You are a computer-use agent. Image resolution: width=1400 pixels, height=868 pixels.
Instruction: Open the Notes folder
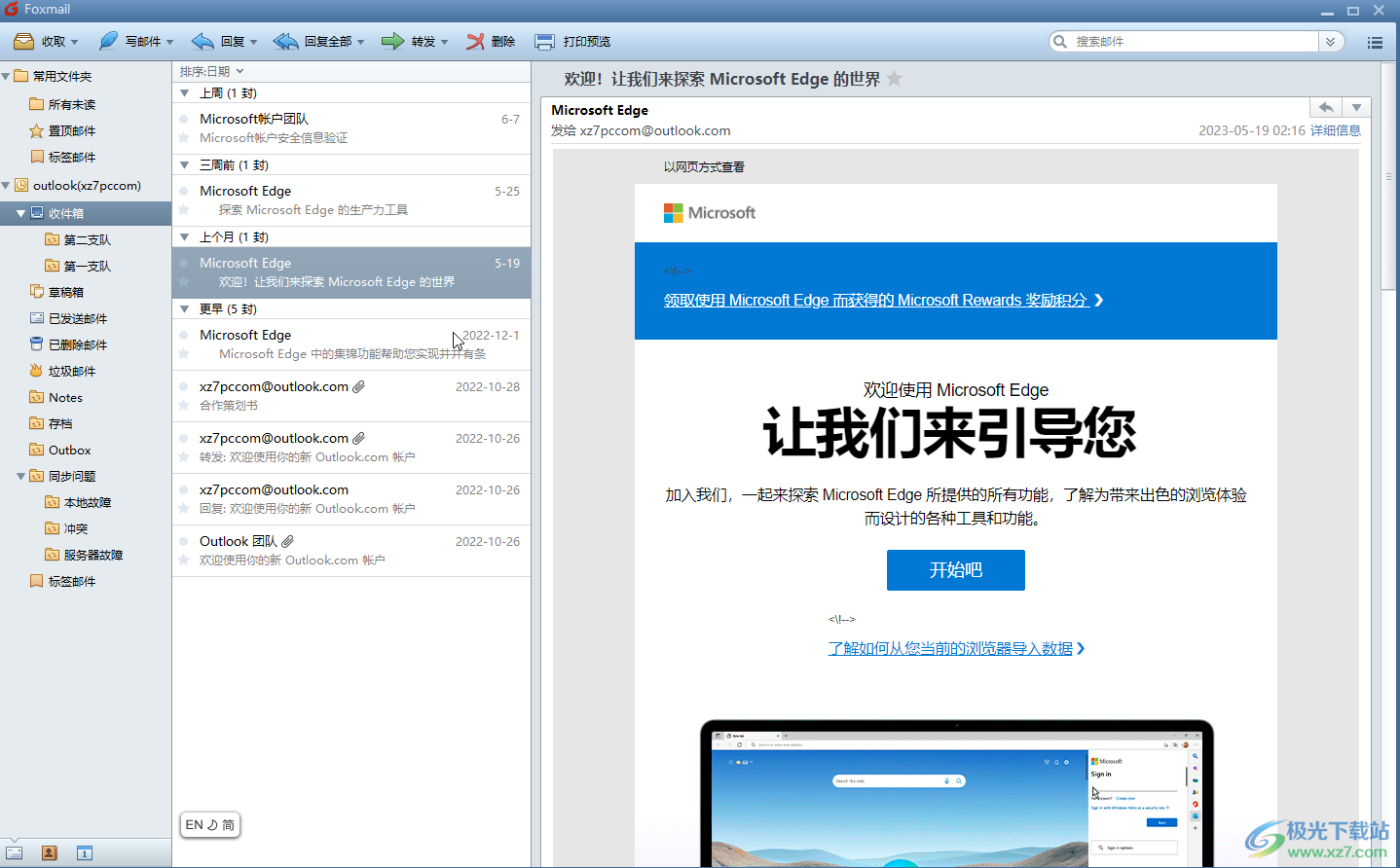[x=65, y=397]
